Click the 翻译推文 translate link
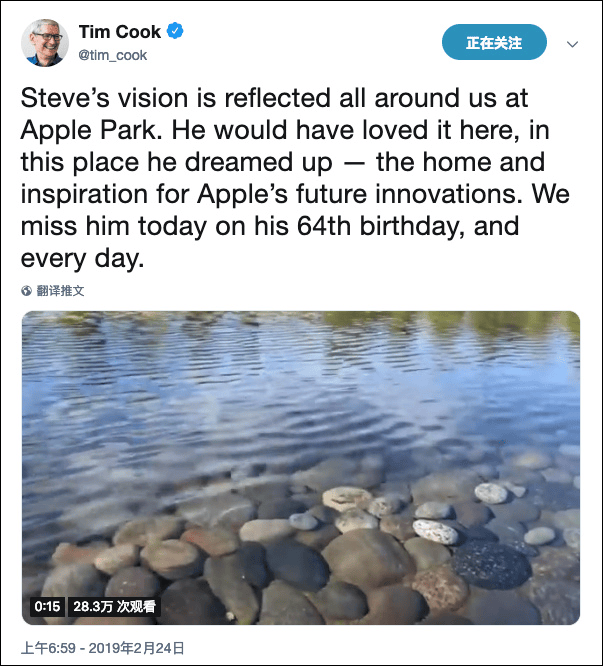Screen dimensions: 603x666 60,291
